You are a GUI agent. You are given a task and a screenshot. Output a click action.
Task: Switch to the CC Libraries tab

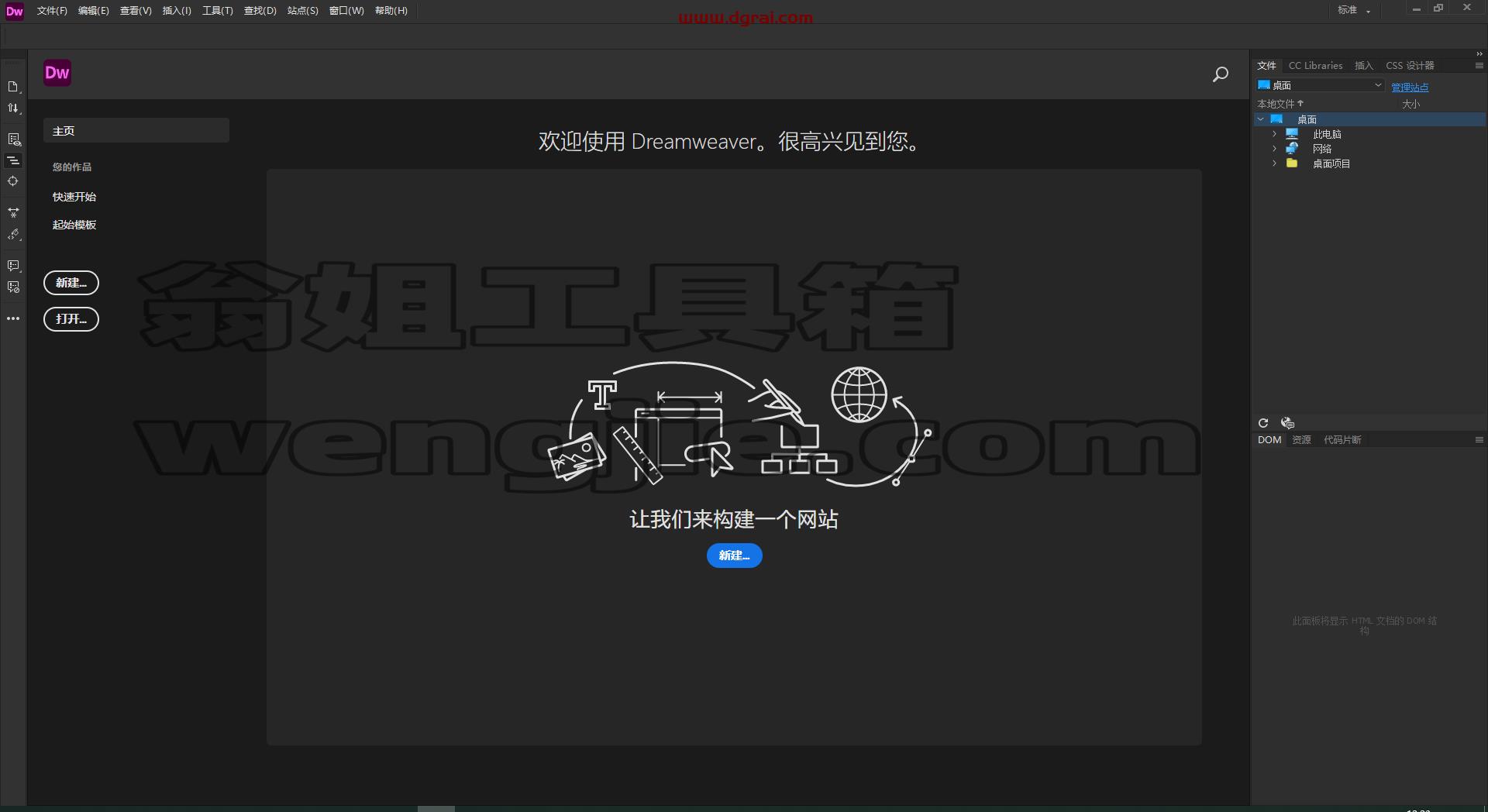coord(1315,66)
